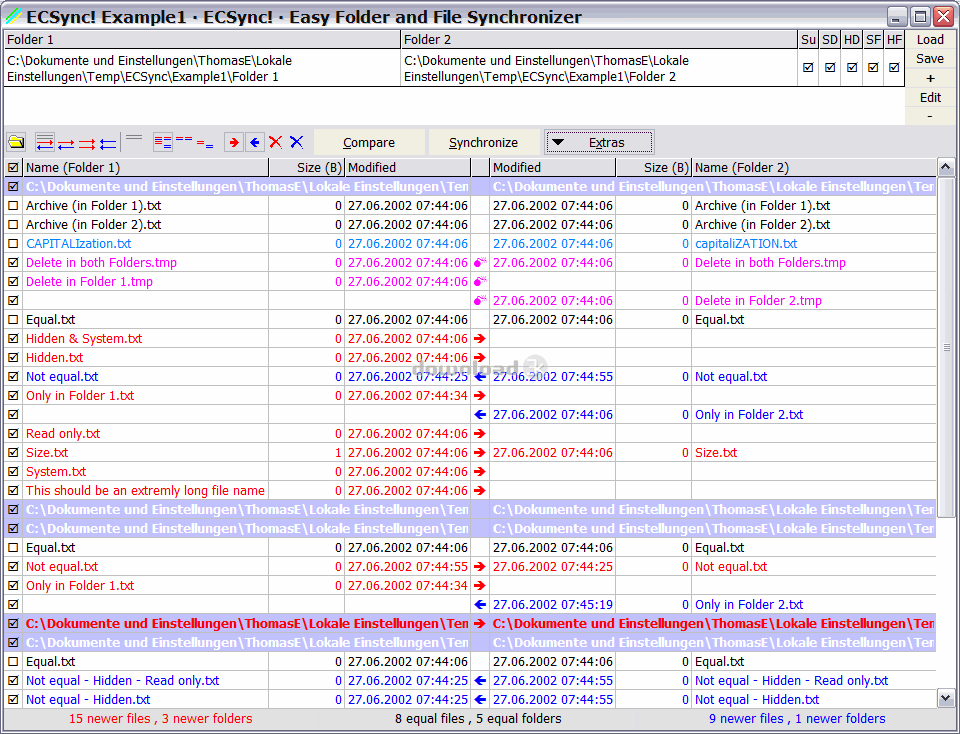The image size is (960, 734).
Task: Click the "15 newer files , 3 newer folders" status text
Action: click(x=160, y=719)
